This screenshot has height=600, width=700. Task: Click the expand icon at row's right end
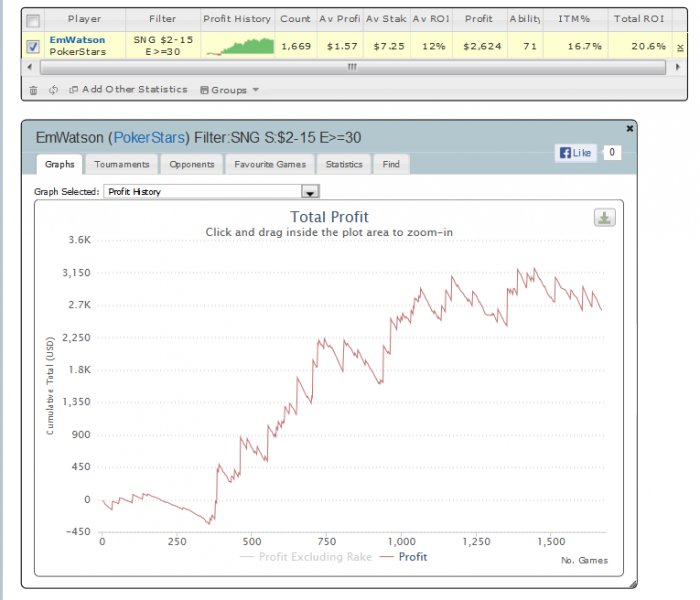click(x=681, y=47)
